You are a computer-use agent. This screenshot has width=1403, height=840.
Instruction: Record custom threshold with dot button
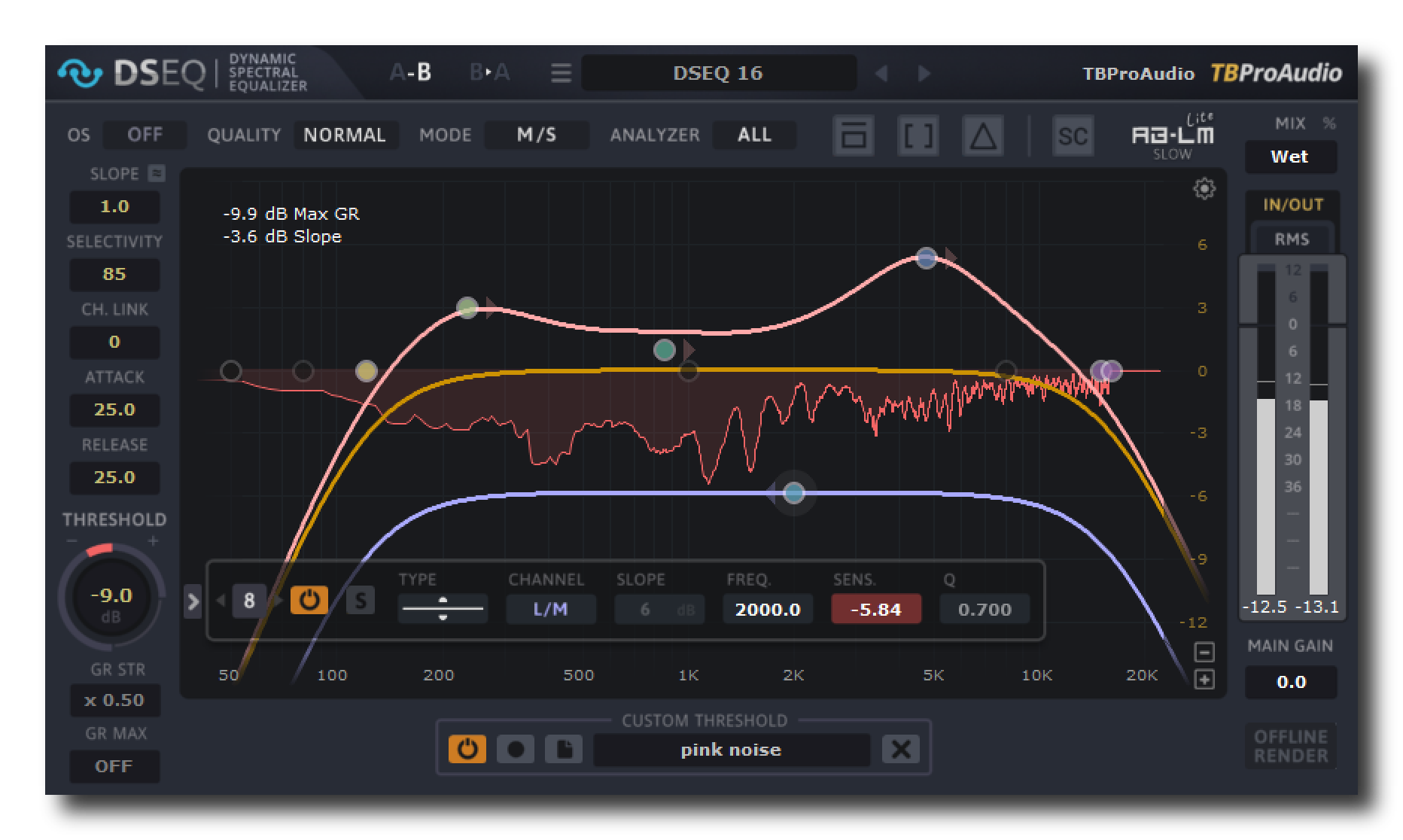point(516,749)
